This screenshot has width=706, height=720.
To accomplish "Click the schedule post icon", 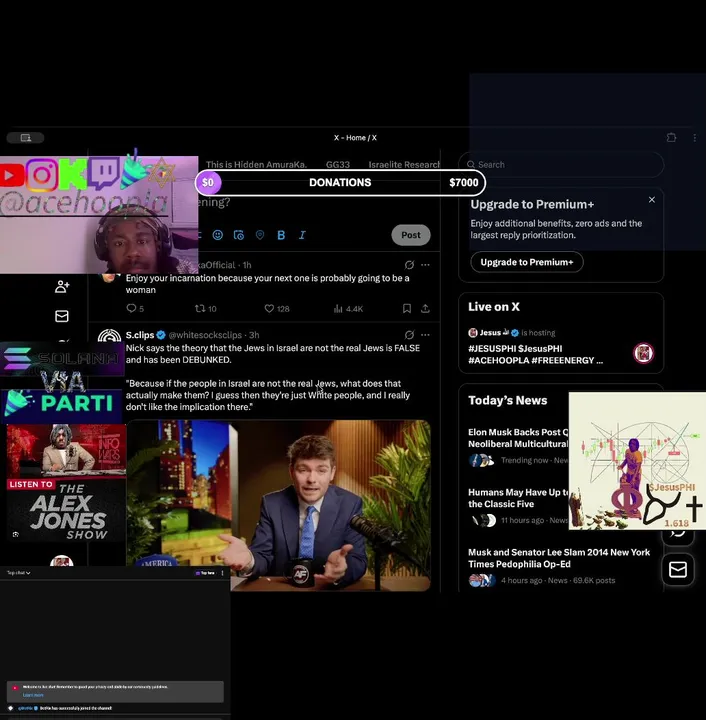I will click(239, 235).
